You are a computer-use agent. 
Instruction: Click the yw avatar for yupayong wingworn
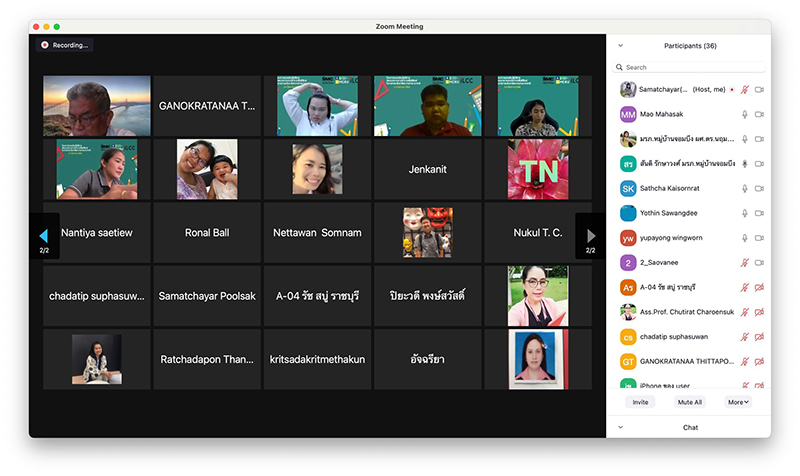point(628,238)
